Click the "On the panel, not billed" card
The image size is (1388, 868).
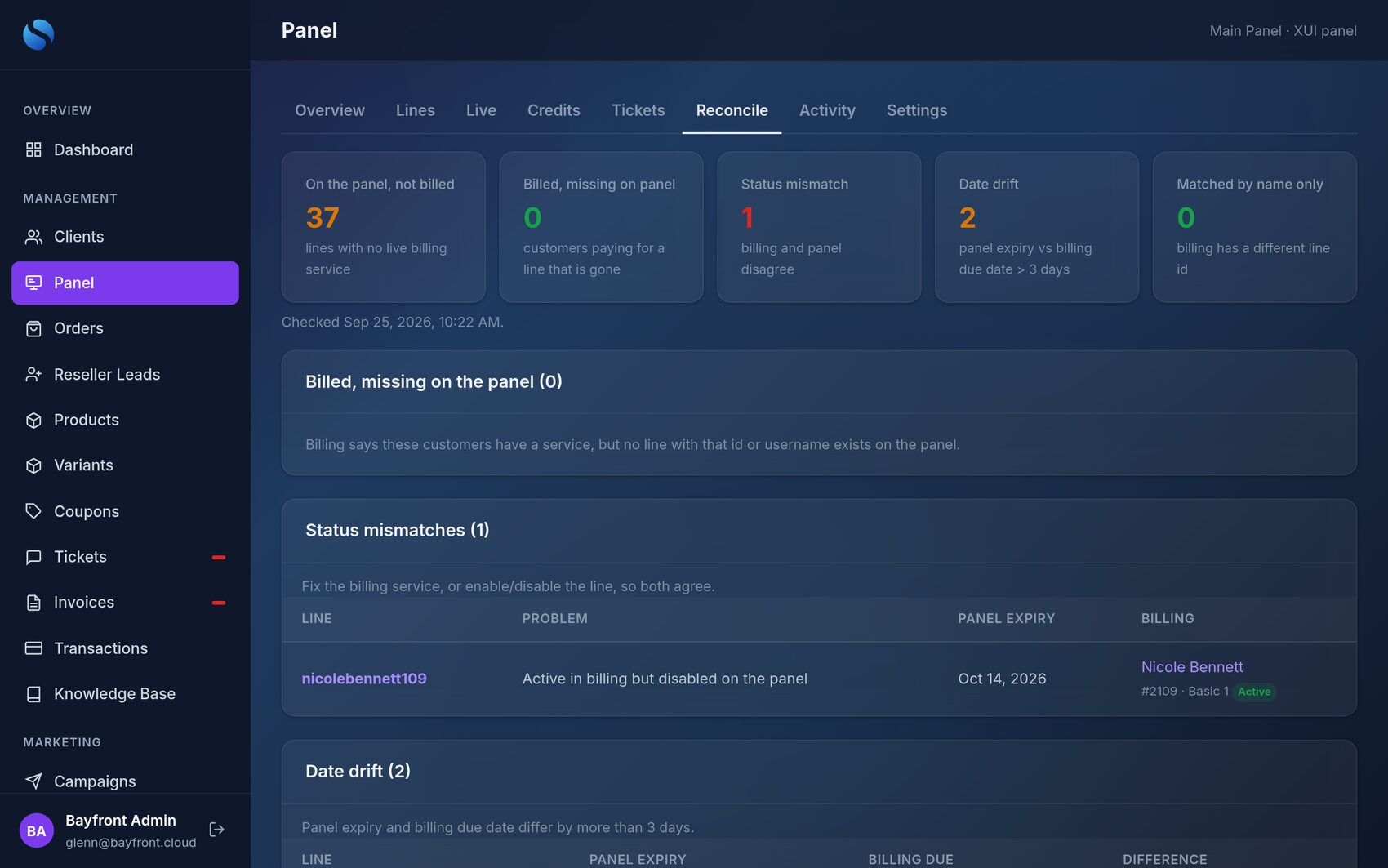[384, 227]
